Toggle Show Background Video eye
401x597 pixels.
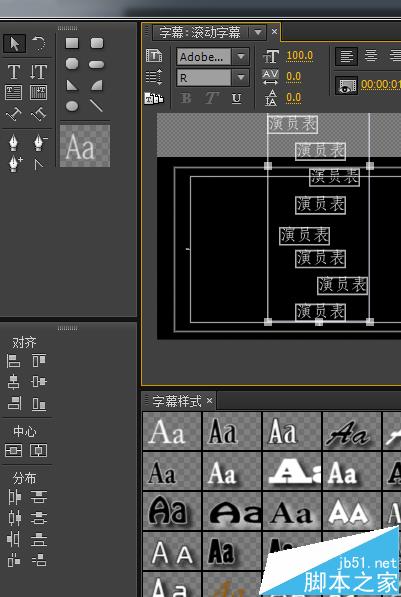tap(346, 85)
